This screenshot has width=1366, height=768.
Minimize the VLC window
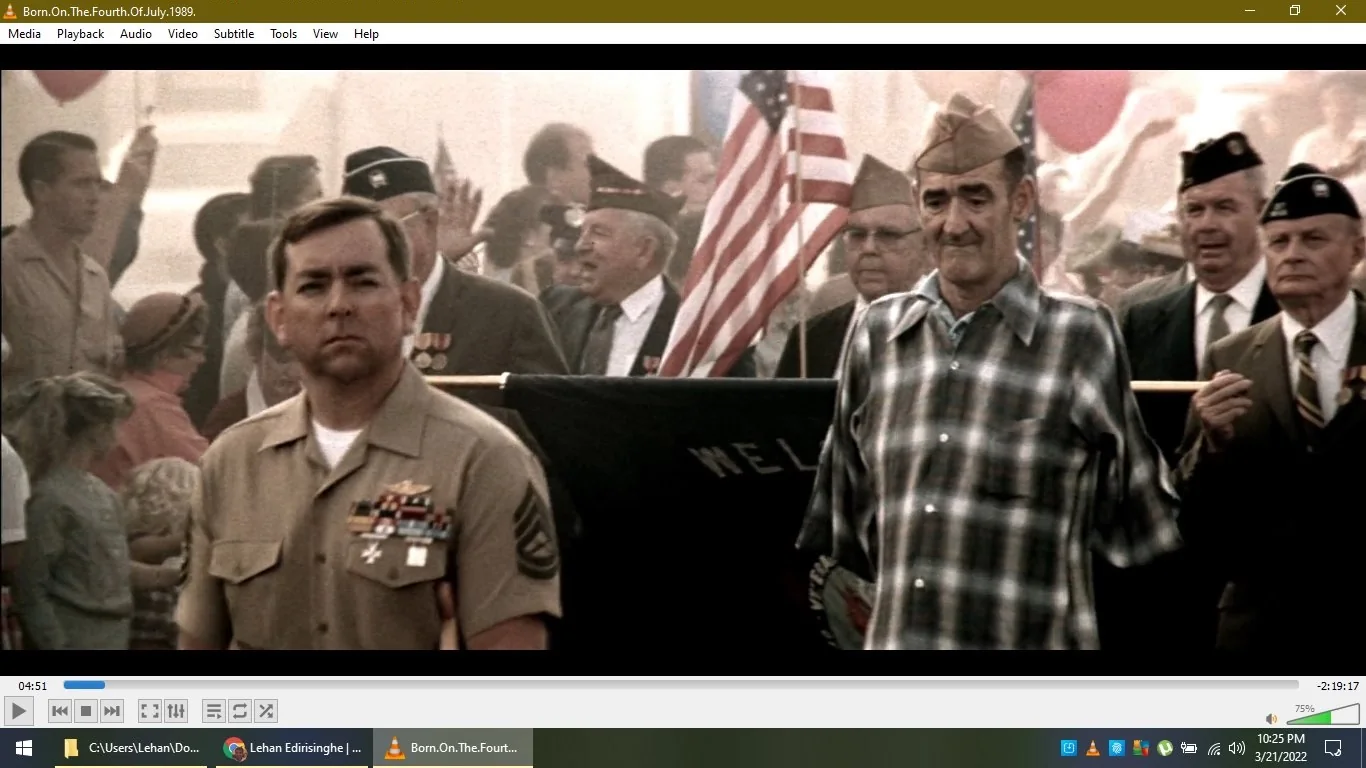1249,11
